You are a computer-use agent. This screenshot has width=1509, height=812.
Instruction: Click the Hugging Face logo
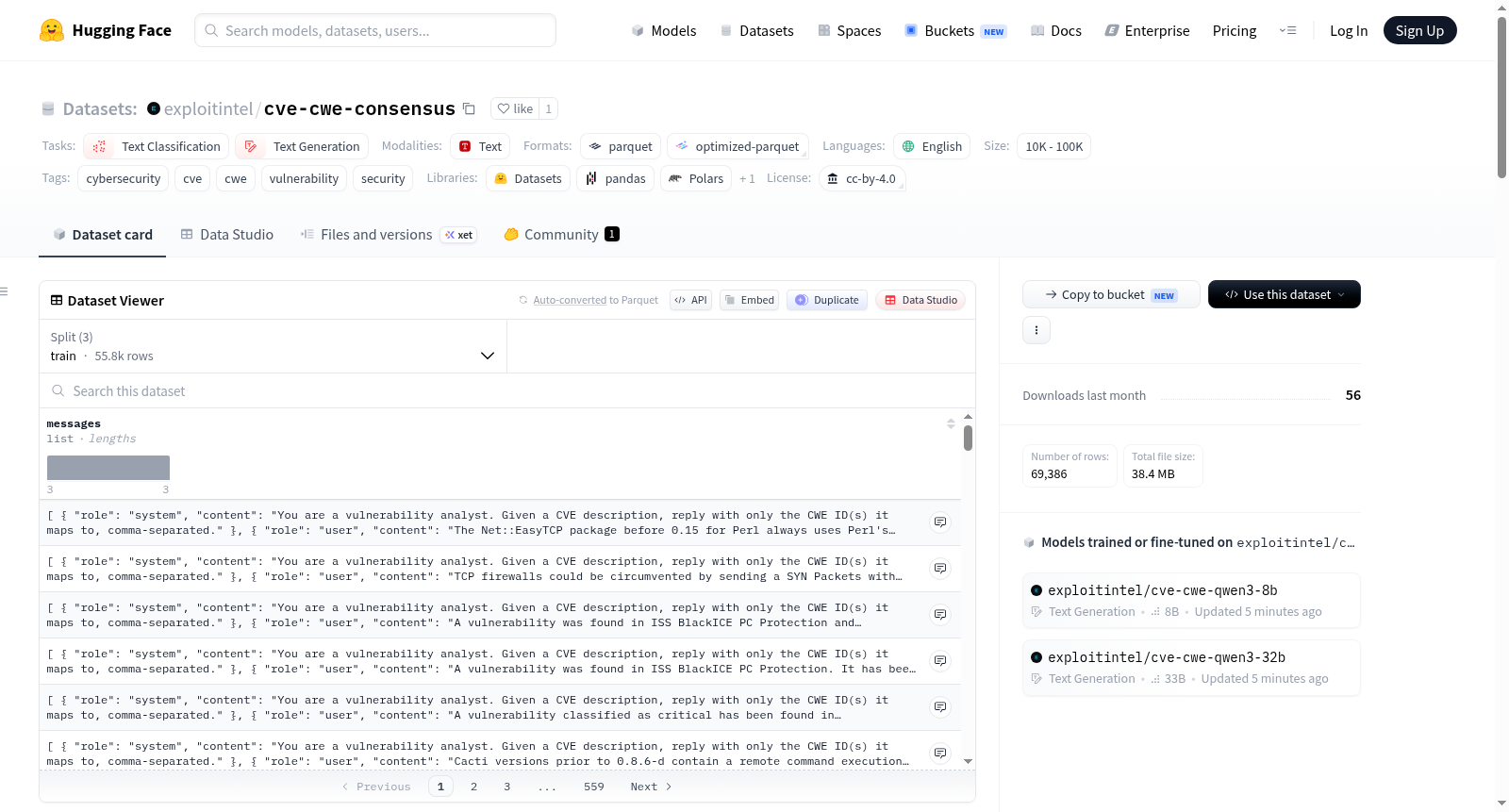[x=105, y=30]
